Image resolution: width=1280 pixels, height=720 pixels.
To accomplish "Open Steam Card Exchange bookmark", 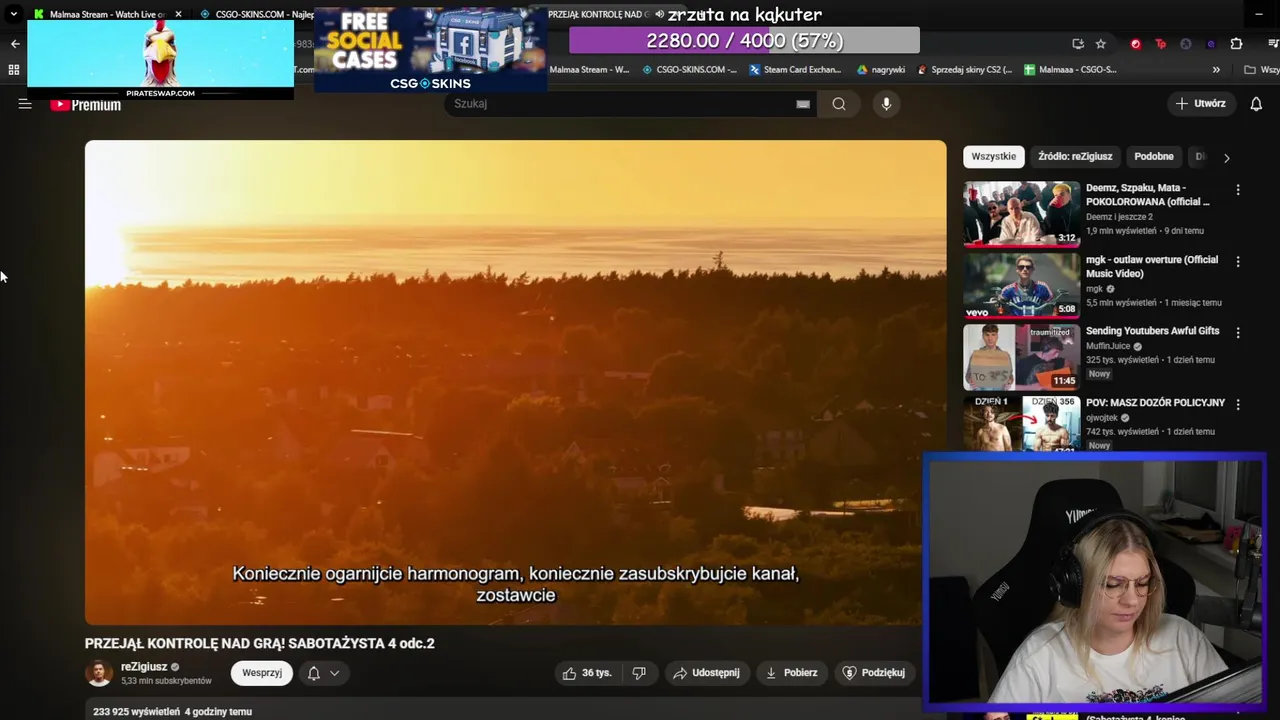I will [795, 70].
